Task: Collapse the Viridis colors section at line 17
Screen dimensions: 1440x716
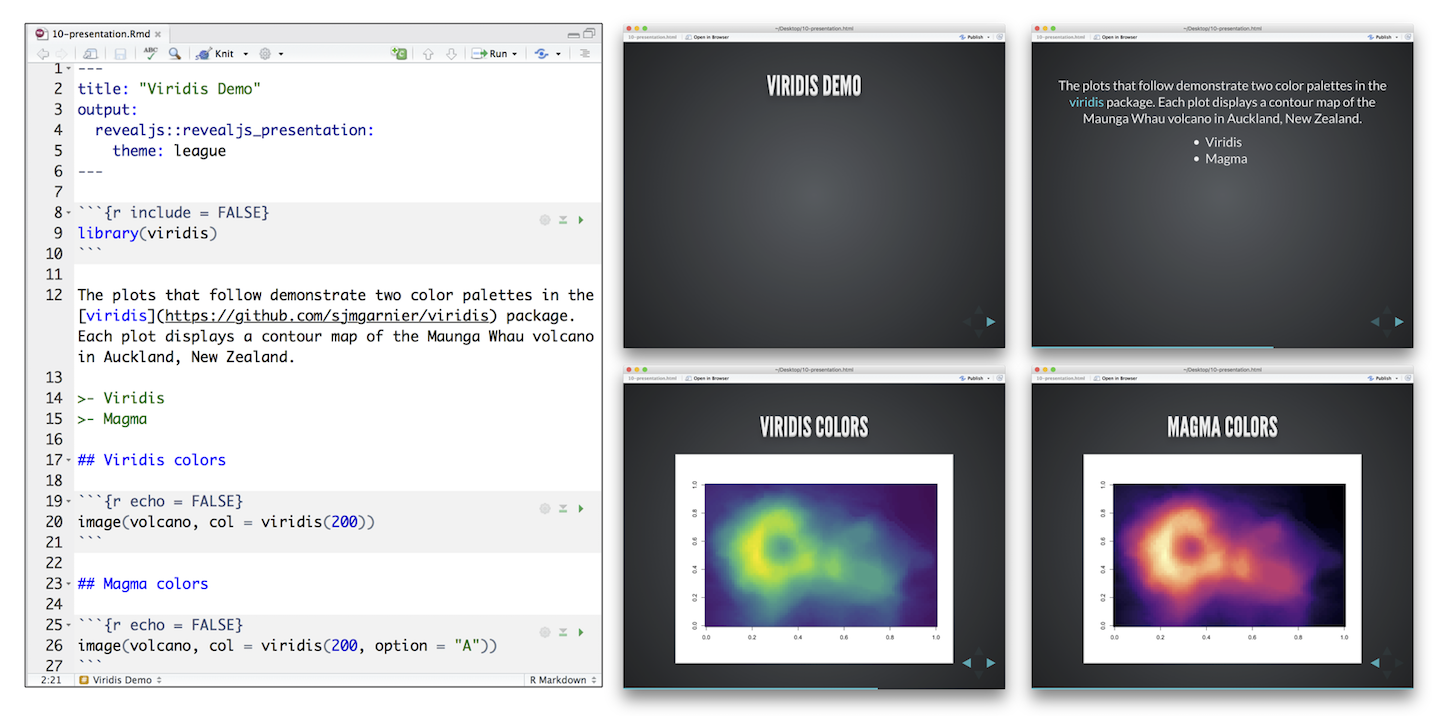Action: pyautogui.click(x=69, y=460)
